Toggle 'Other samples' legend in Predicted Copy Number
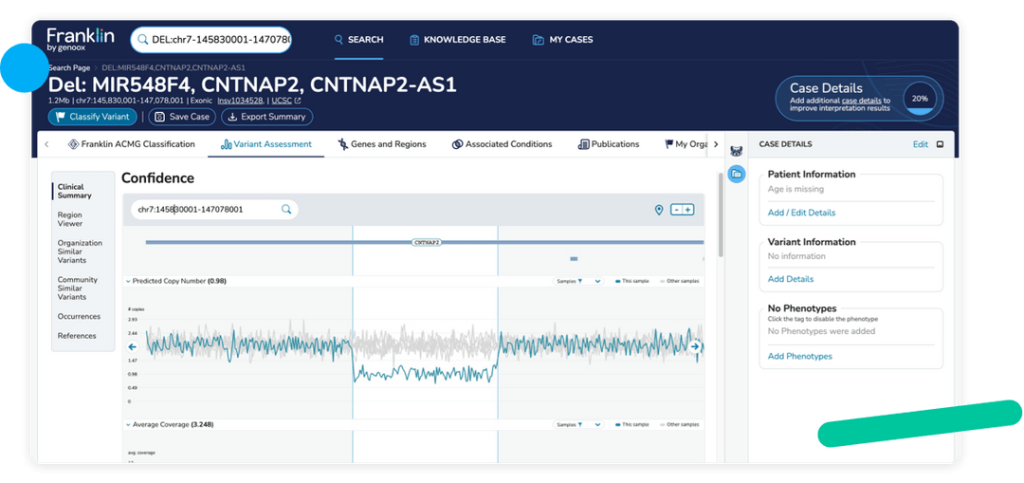Image resolution: width=1024 pixels, height=483 pixels. (x=679, y=281)
